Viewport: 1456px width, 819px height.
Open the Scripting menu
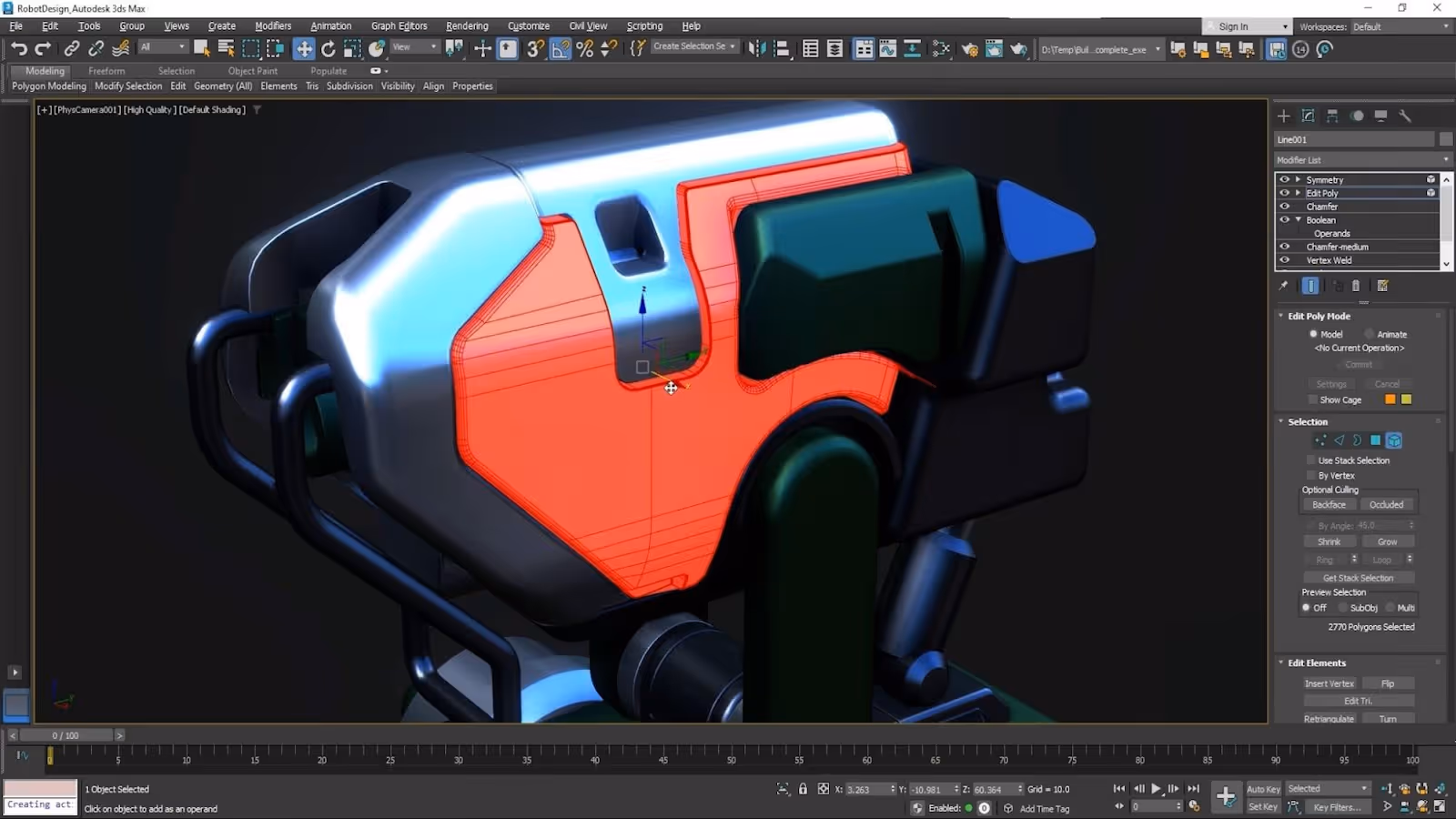[644, 26]
